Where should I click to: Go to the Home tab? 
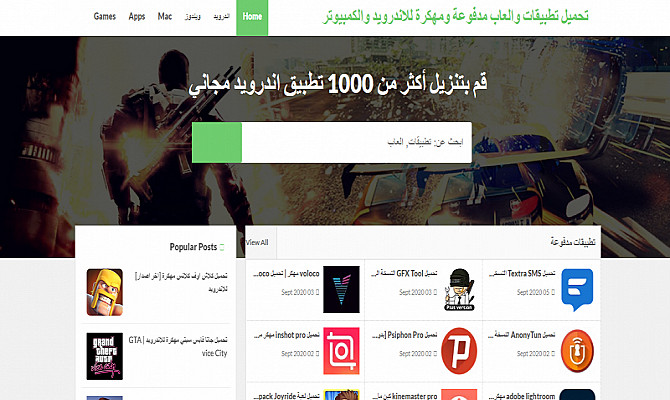coord(252,18)
